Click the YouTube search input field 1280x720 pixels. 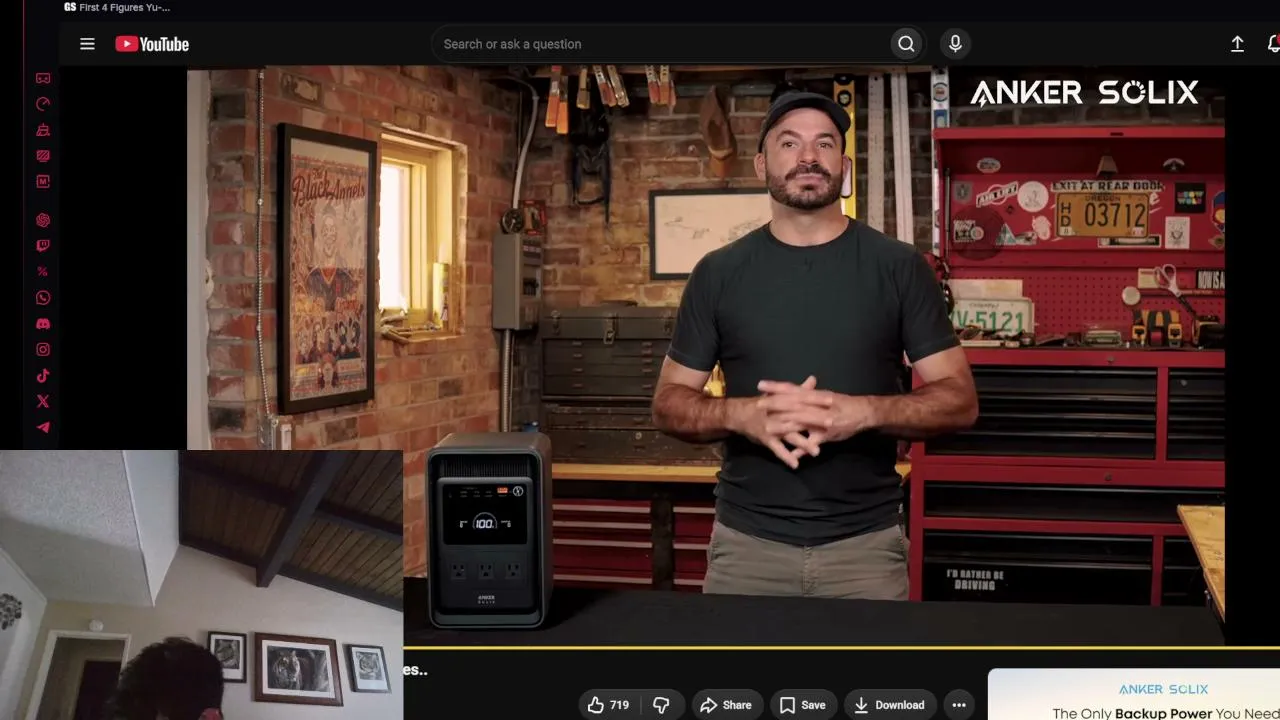tap(661, 44)
